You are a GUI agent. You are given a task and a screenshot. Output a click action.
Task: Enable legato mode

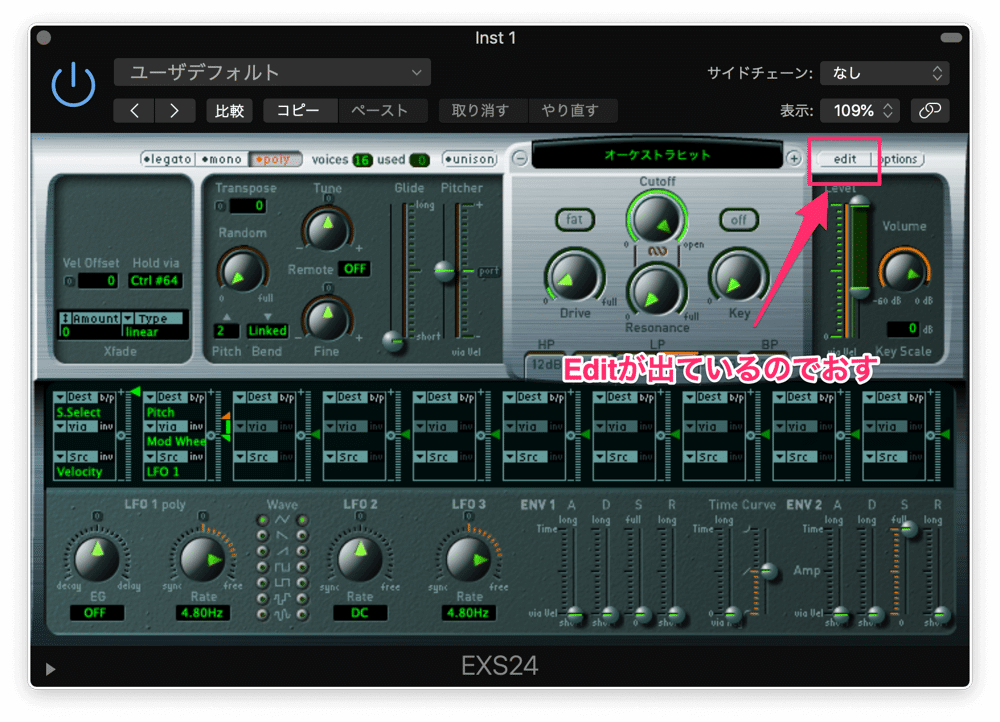pos(167,159)
